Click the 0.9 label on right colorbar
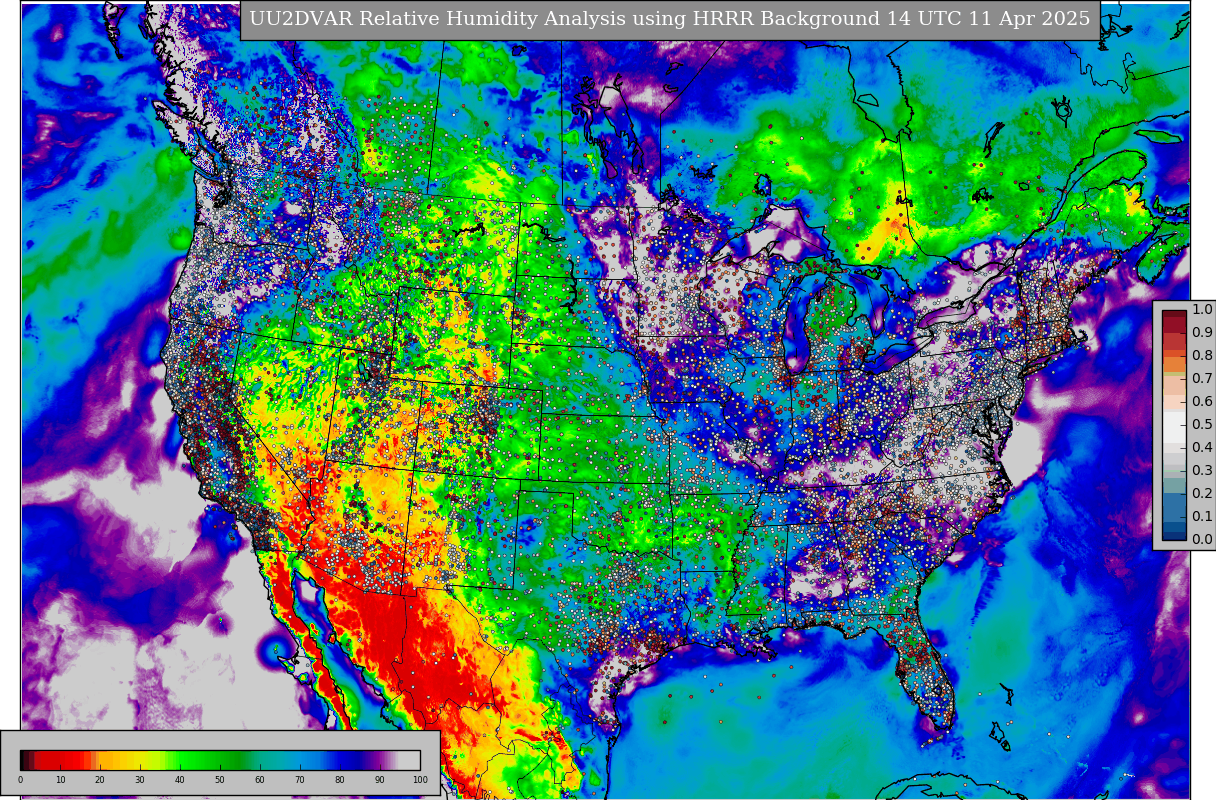The width and height of the screenshot is (1216, 800). (x=1202, y=333)
